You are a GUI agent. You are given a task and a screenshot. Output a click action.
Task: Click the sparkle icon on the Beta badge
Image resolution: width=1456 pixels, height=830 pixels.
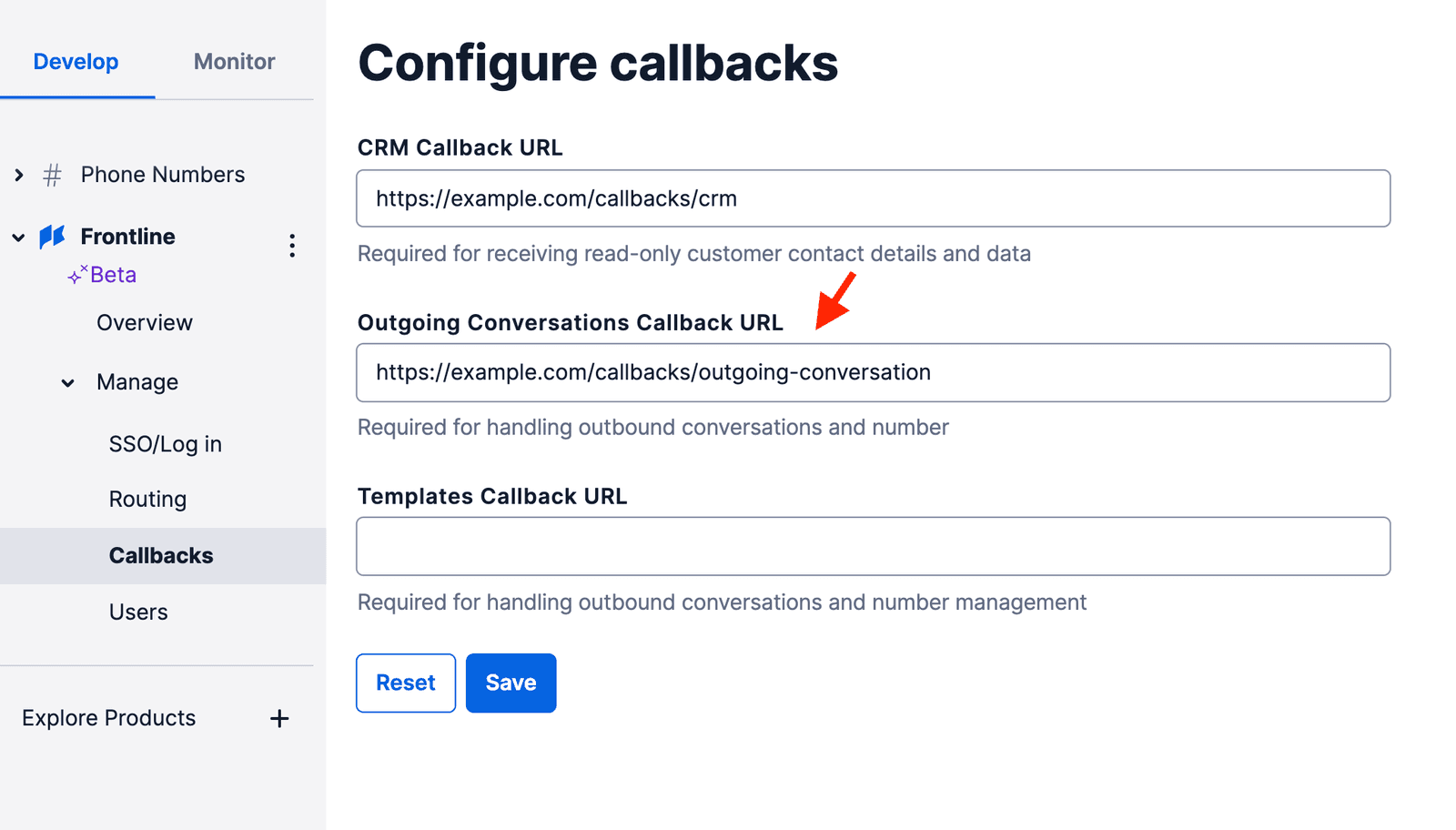(75, 275)
